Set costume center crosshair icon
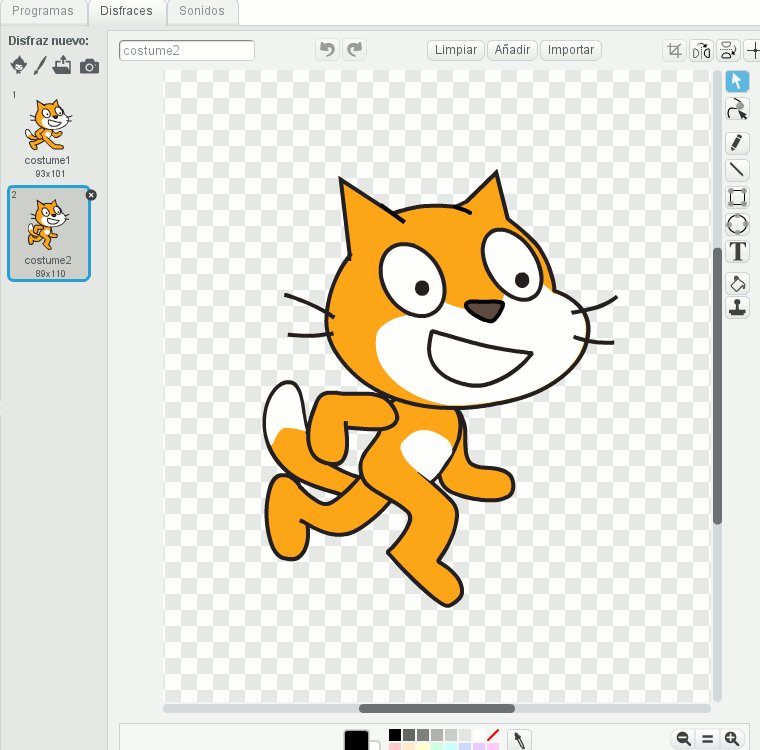The width and height of the screenshot is (760, 750). coord(752,50)
